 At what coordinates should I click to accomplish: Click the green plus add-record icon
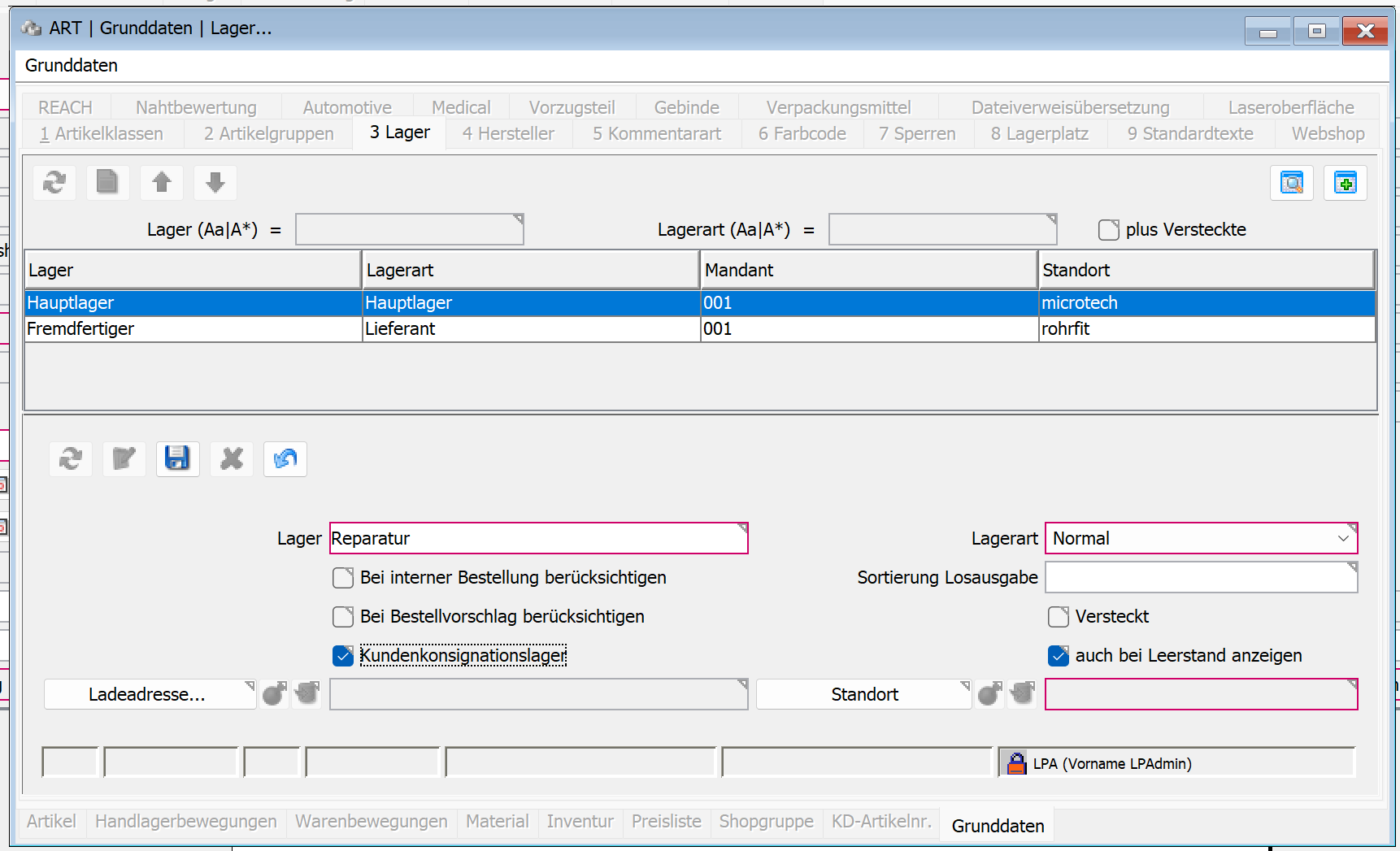coord(1345,182)
